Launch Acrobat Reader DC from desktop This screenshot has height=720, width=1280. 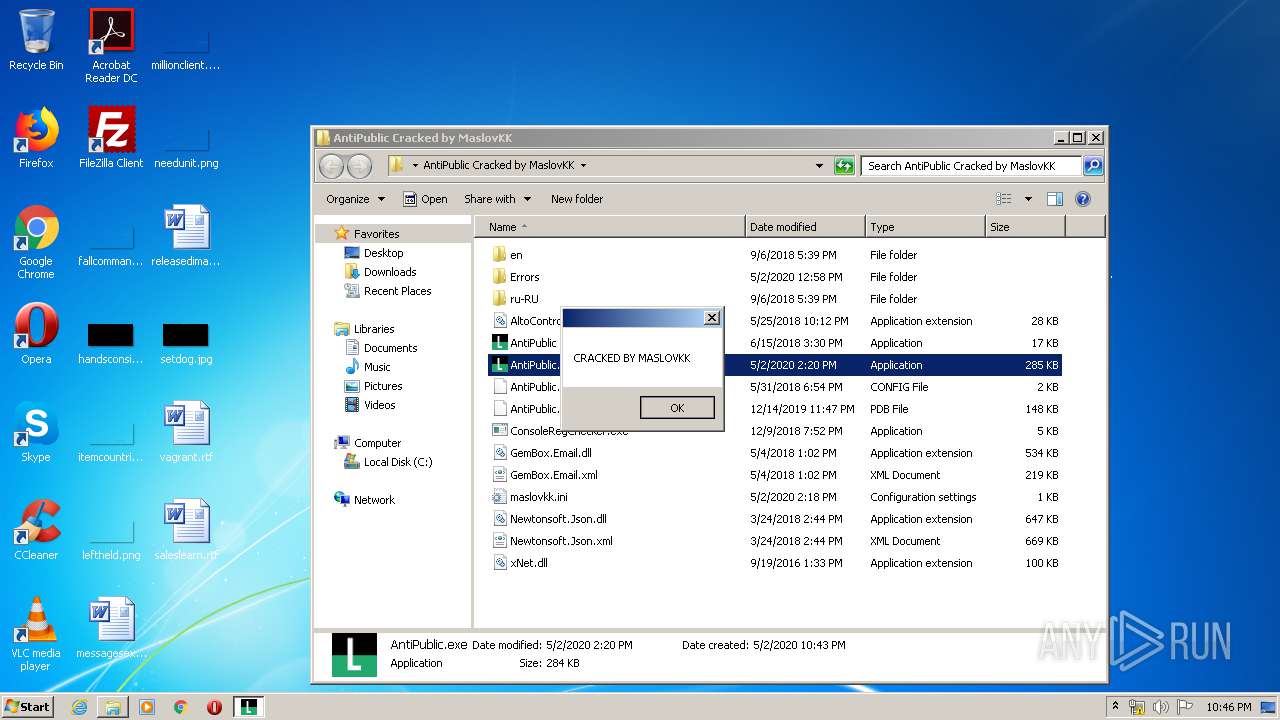[x=111, y=46]
